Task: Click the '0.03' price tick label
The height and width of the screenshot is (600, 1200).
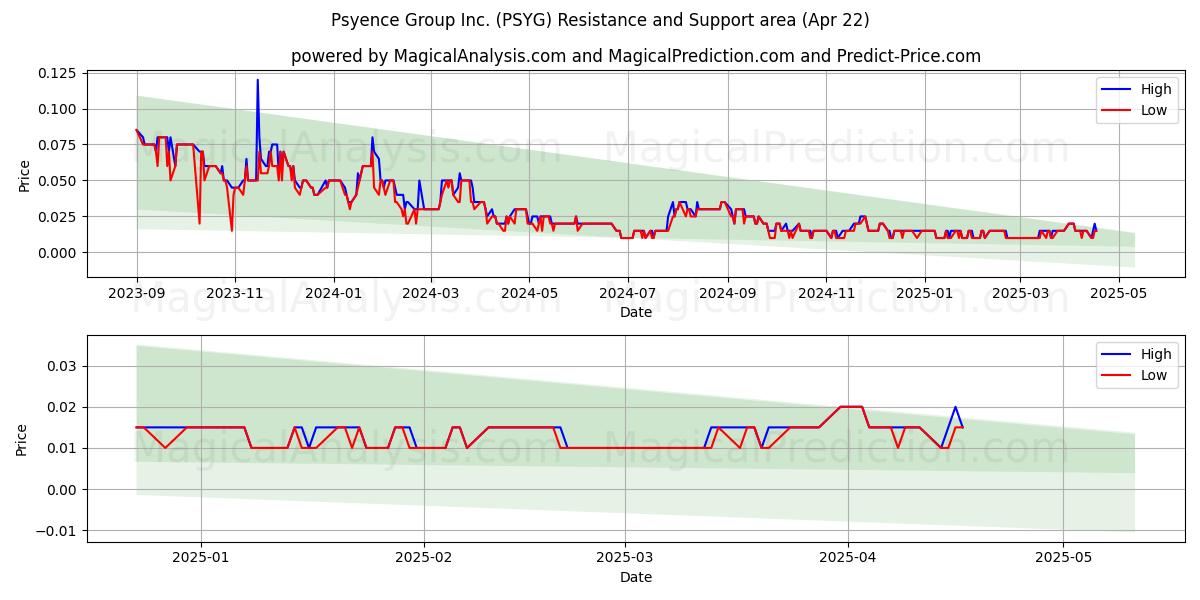Action: 62,366
